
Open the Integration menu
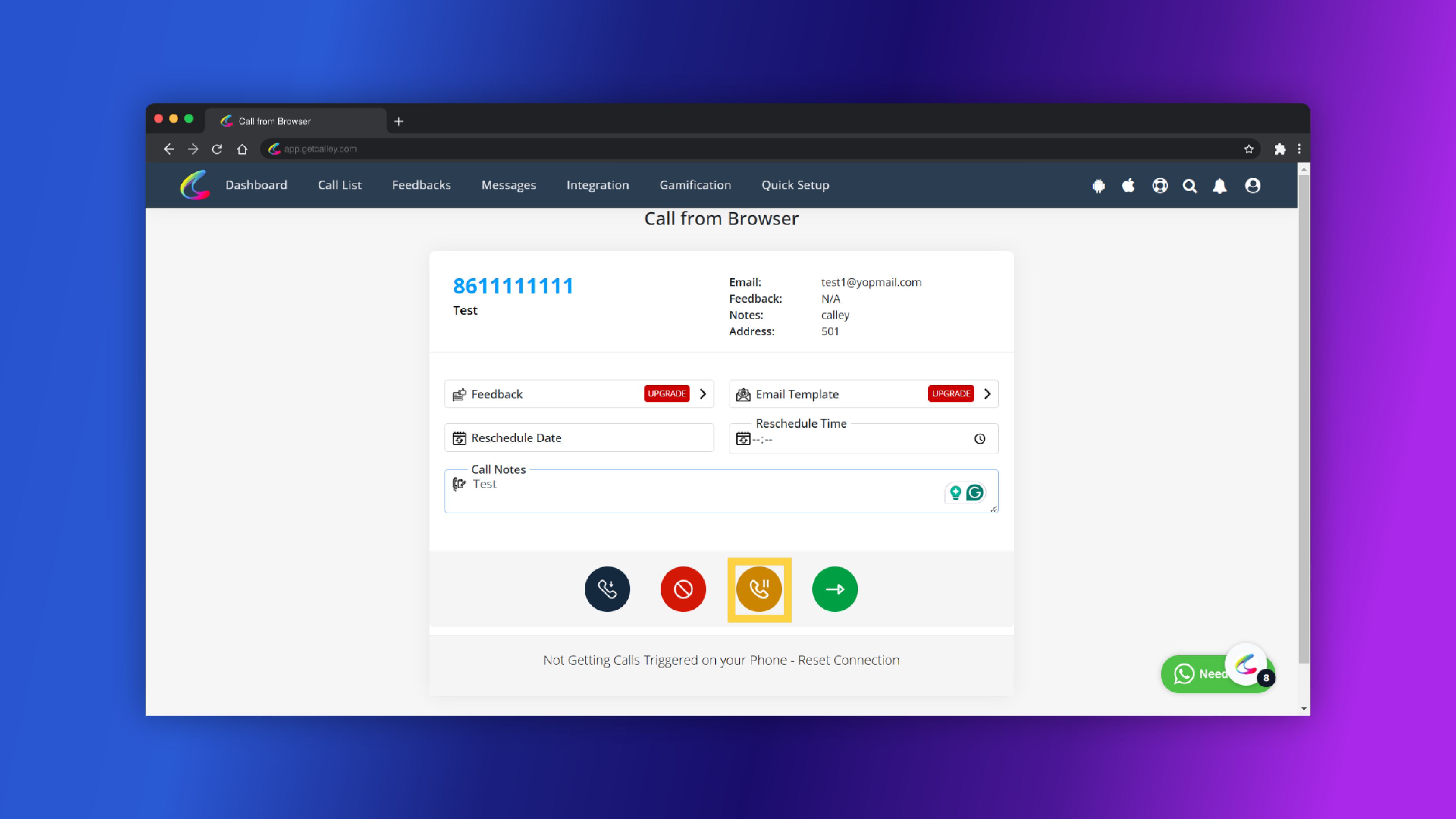pyautogui.click(x=598, y=185)
